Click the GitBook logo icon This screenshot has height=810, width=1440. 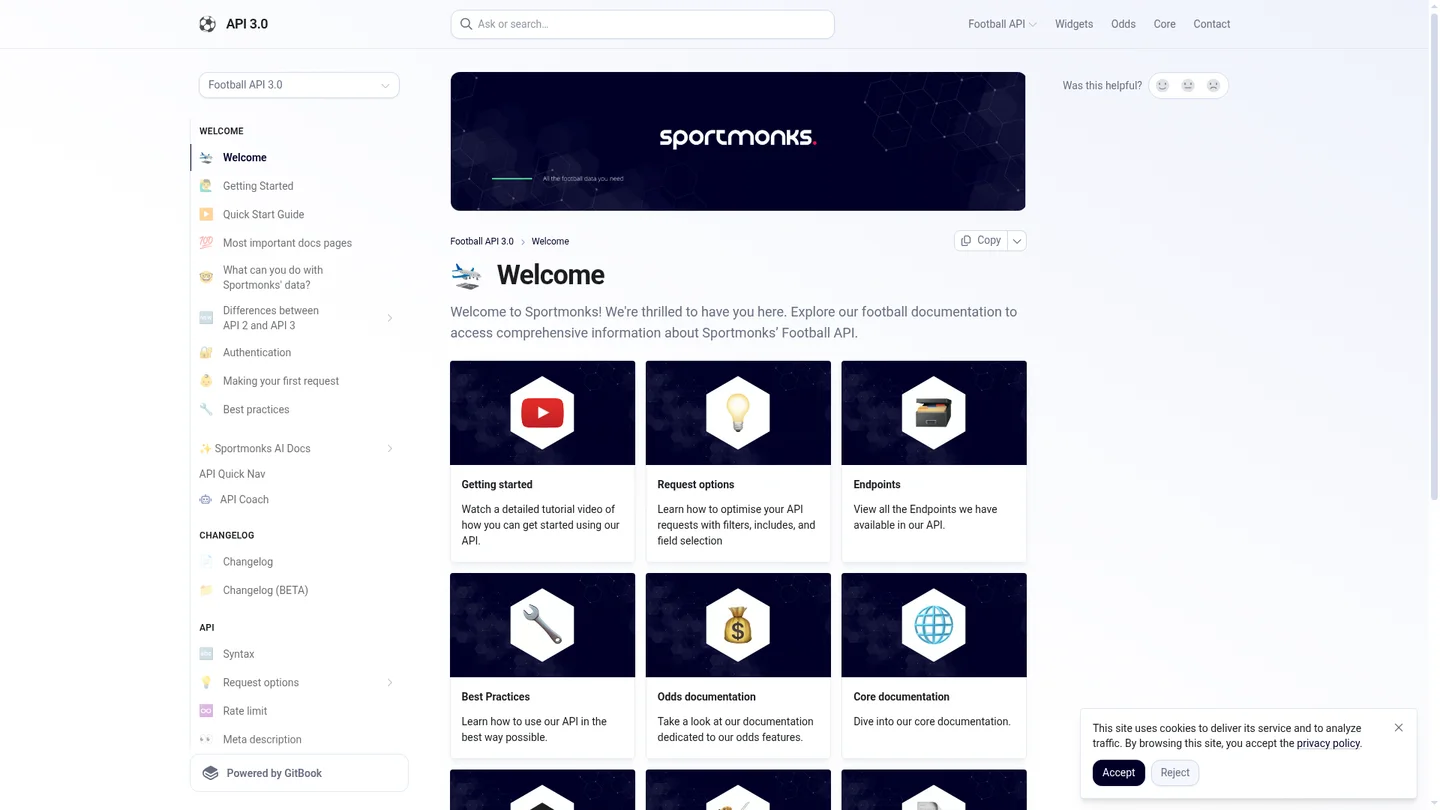[x=210, y=773]
